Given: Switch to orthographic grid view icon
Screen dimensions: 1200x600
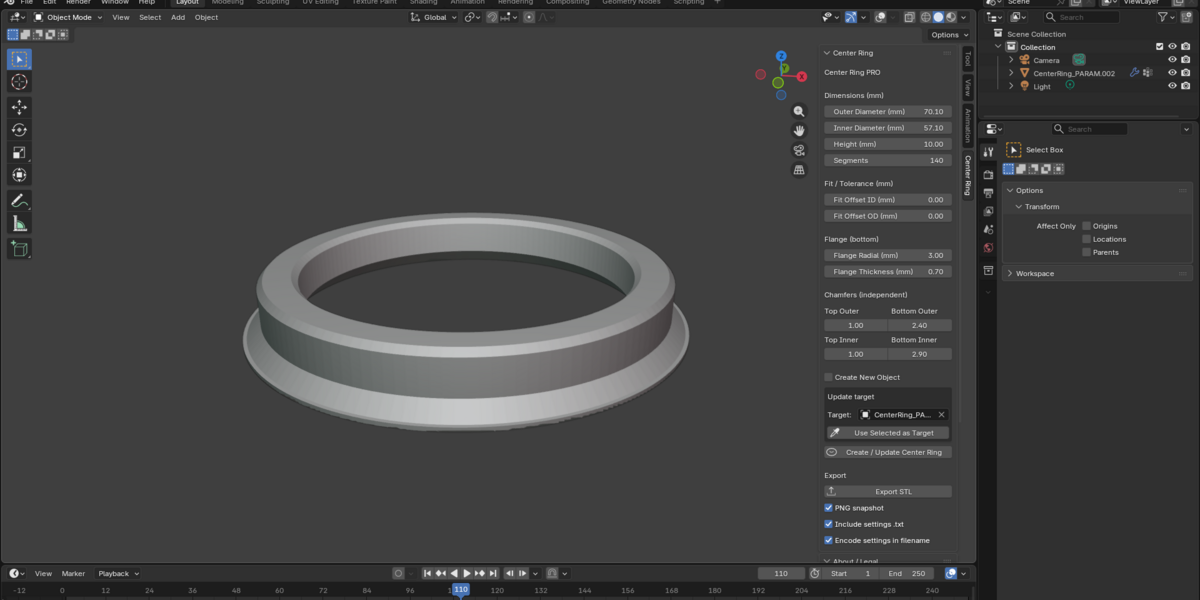Looking at the screenshot, I should click(799, 170).
